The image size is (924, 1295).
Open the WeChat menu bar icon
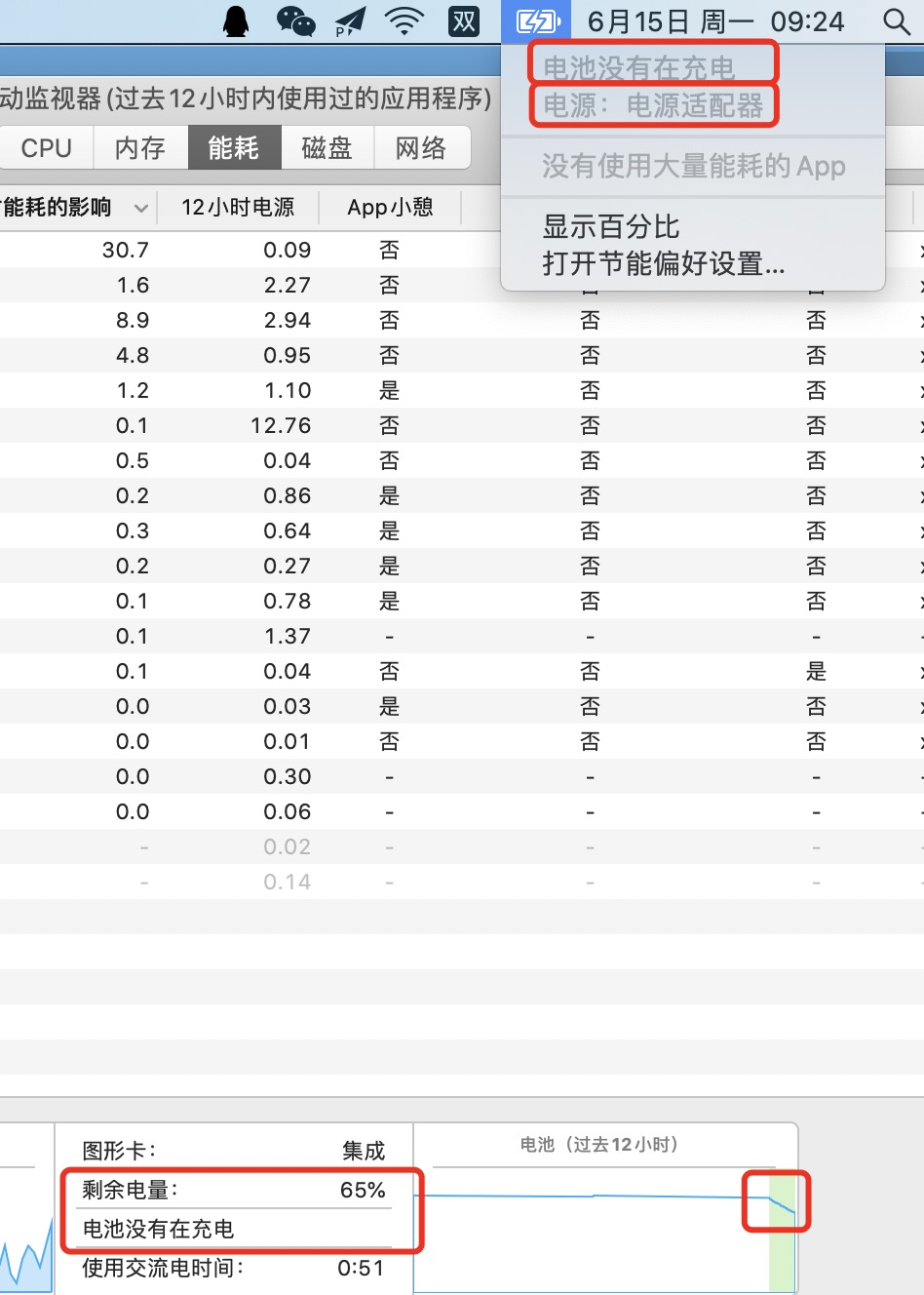(295, 21)
